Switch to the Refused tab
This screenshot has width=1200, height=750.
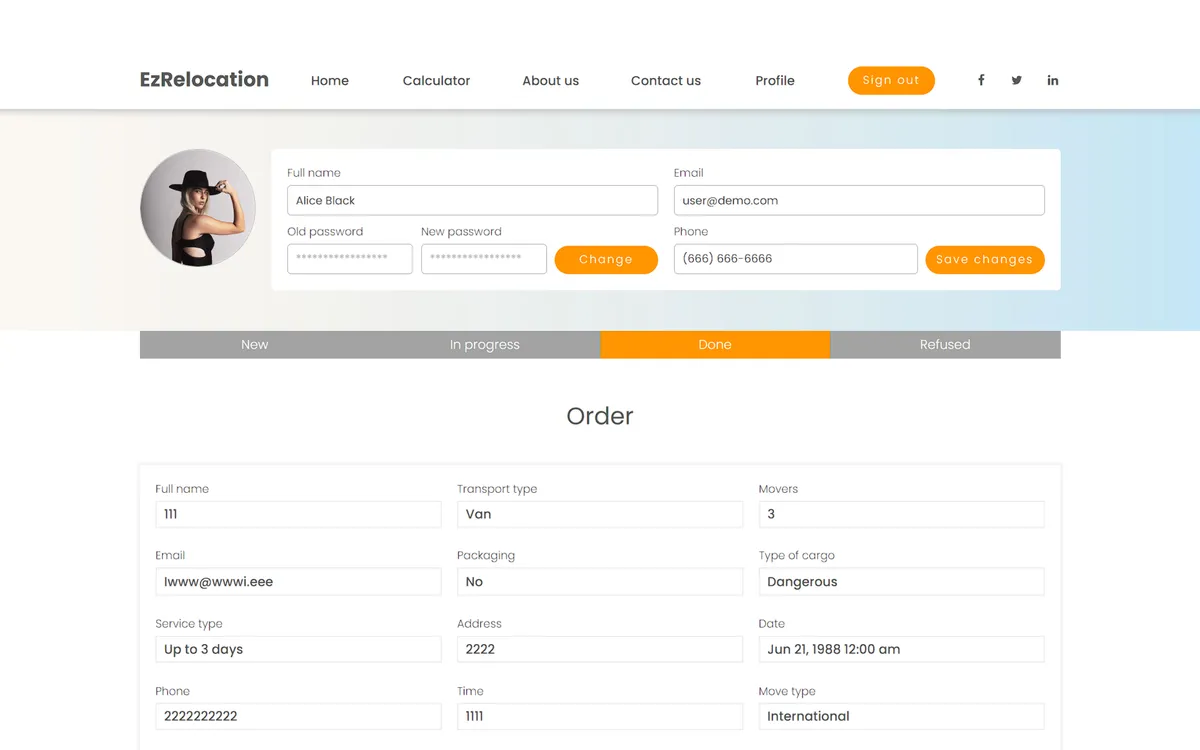(x=945, y=344)
